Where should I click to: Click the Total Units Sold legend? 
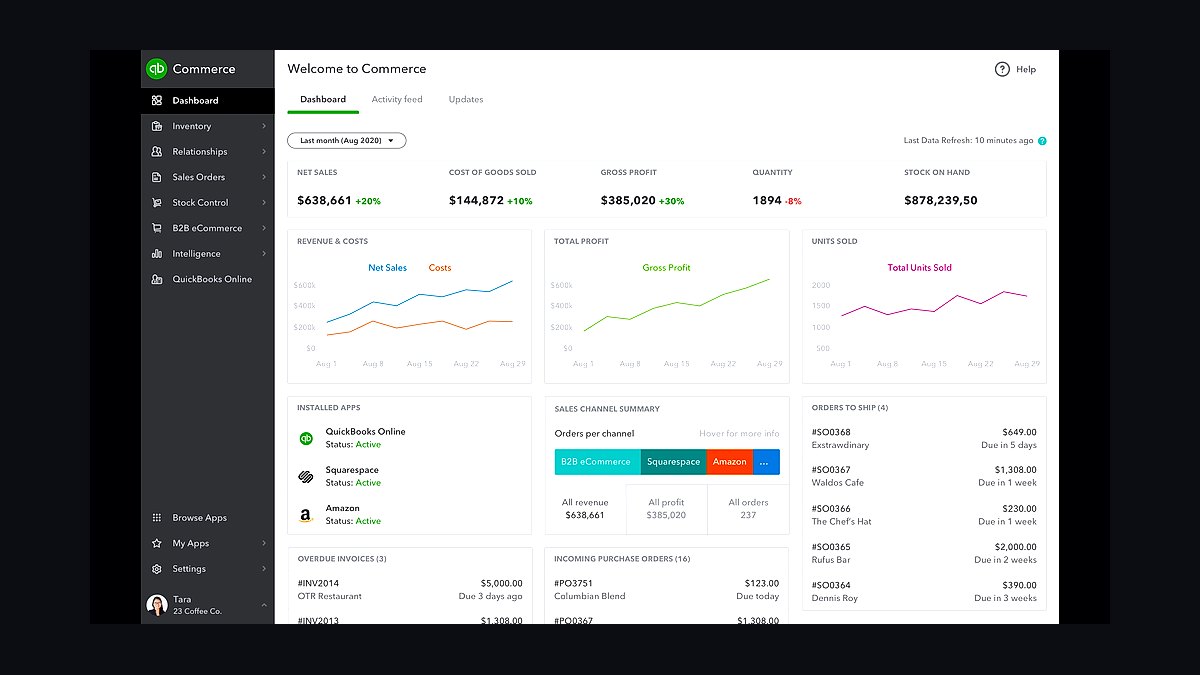point(920,268)
